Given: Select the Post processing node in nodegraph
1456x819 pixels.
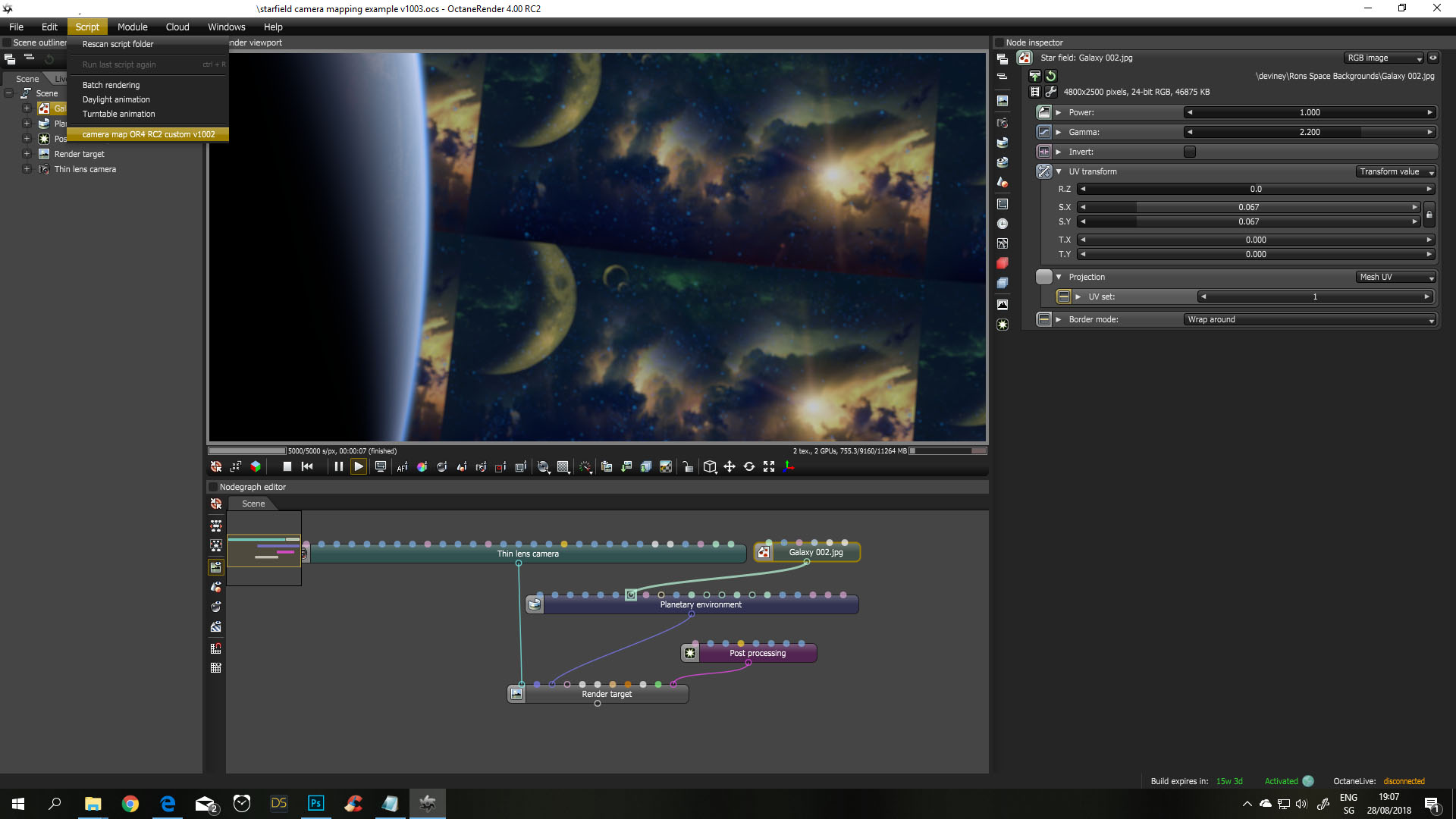Looking at the screenshot, I should 758,653.
